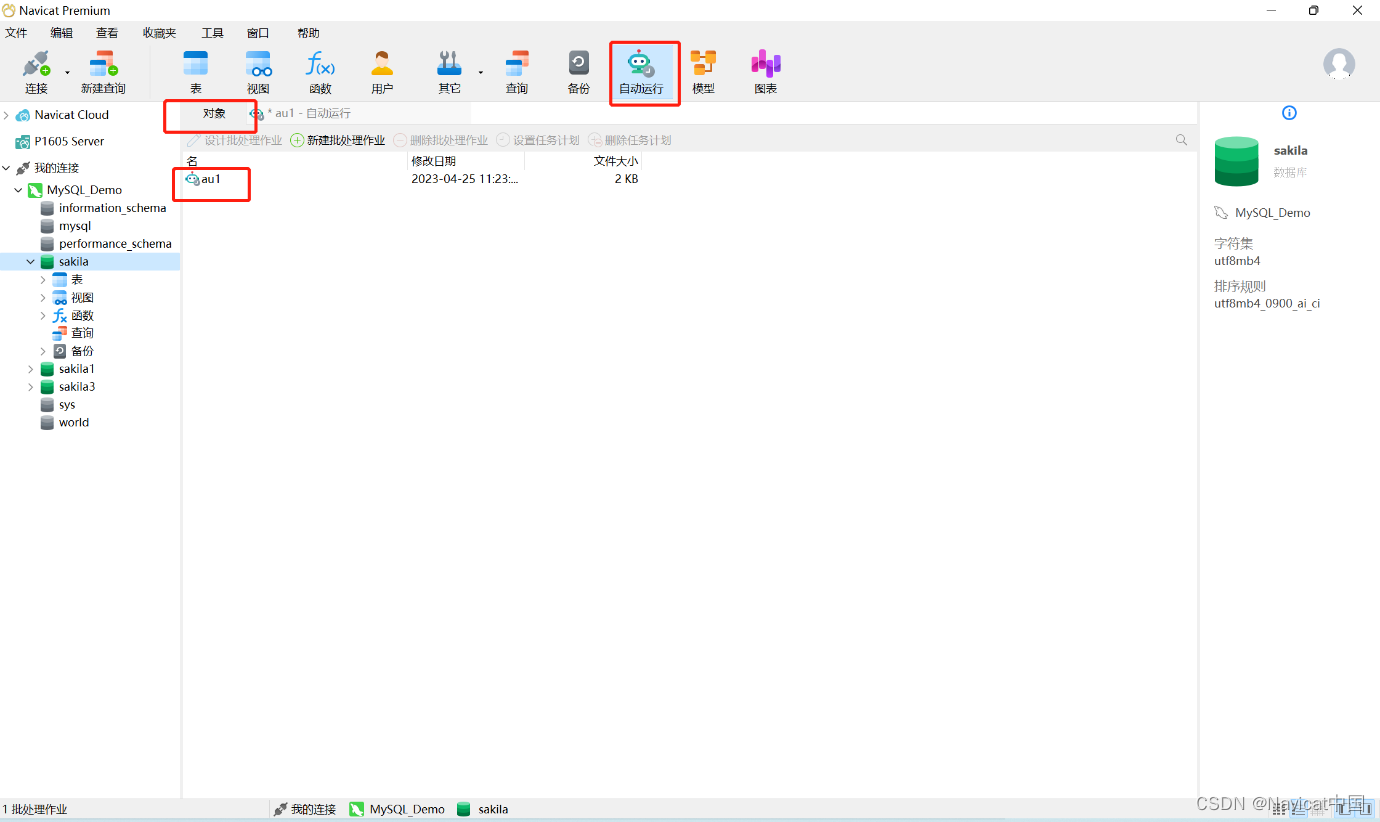1380x822 pixels.
Task: Click the search magnifier icon above the object list
Action: (1182, 140)
